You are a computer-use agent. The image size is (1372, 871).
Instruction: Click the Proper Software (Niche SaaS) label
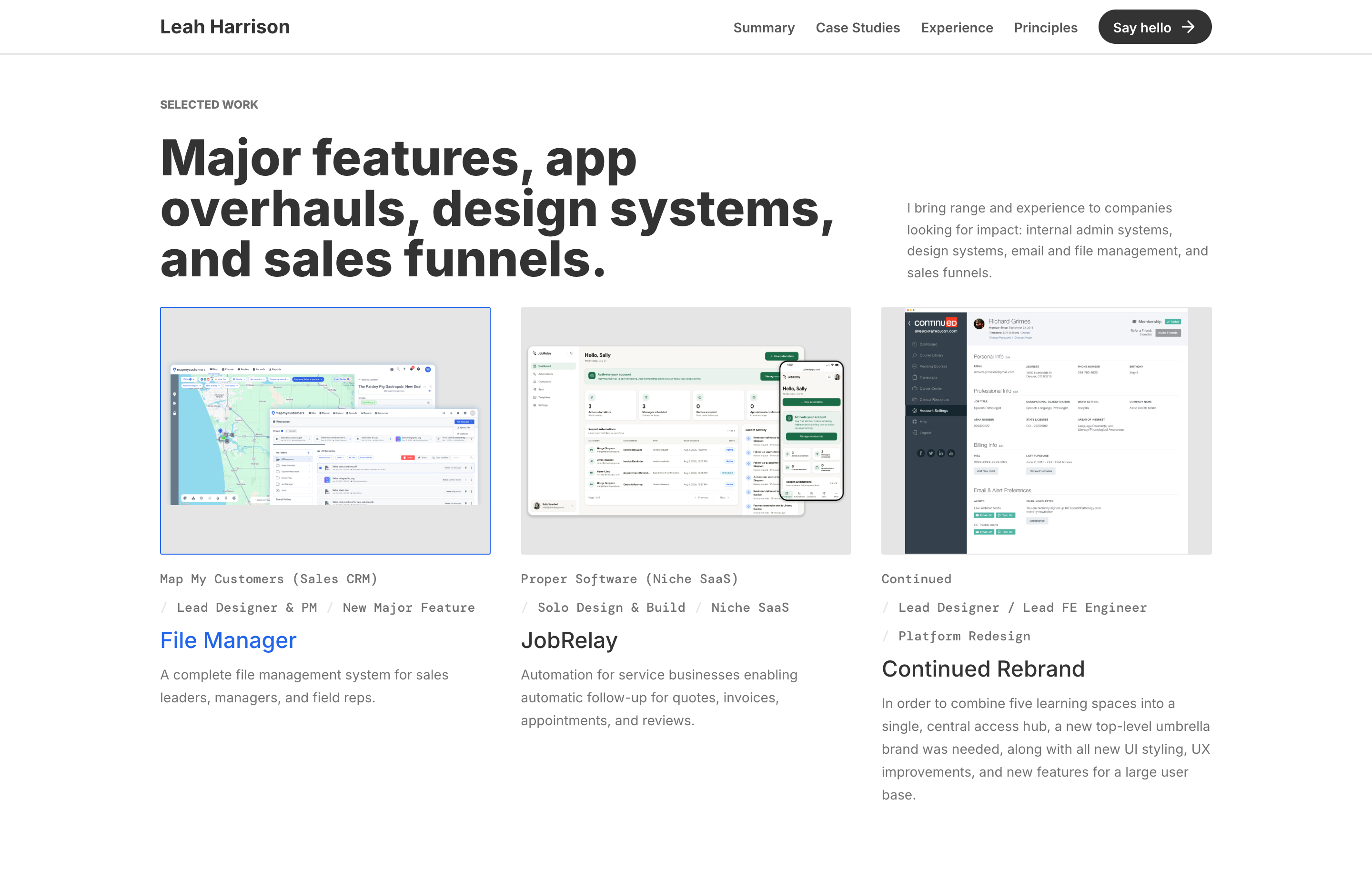coord(630,578)
